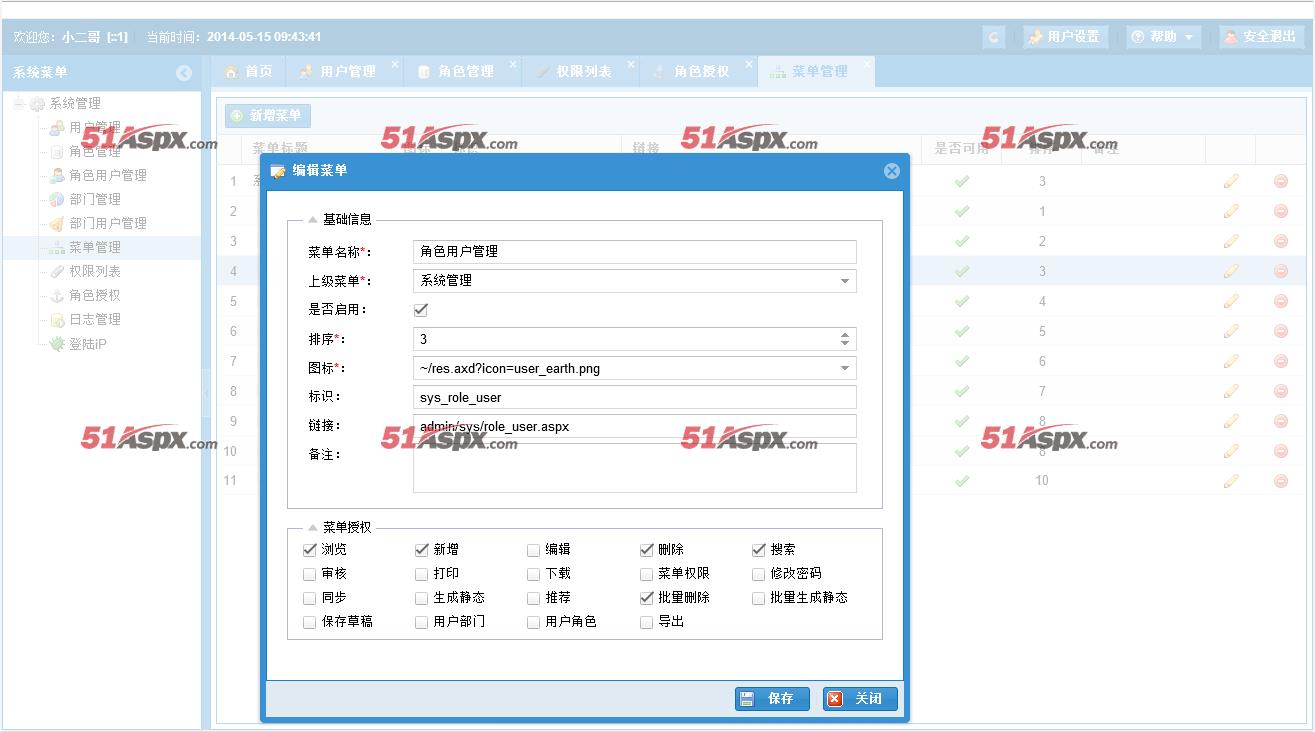
Task: Click the 安全退出 logout button
Action: (x=1260, y=37)
